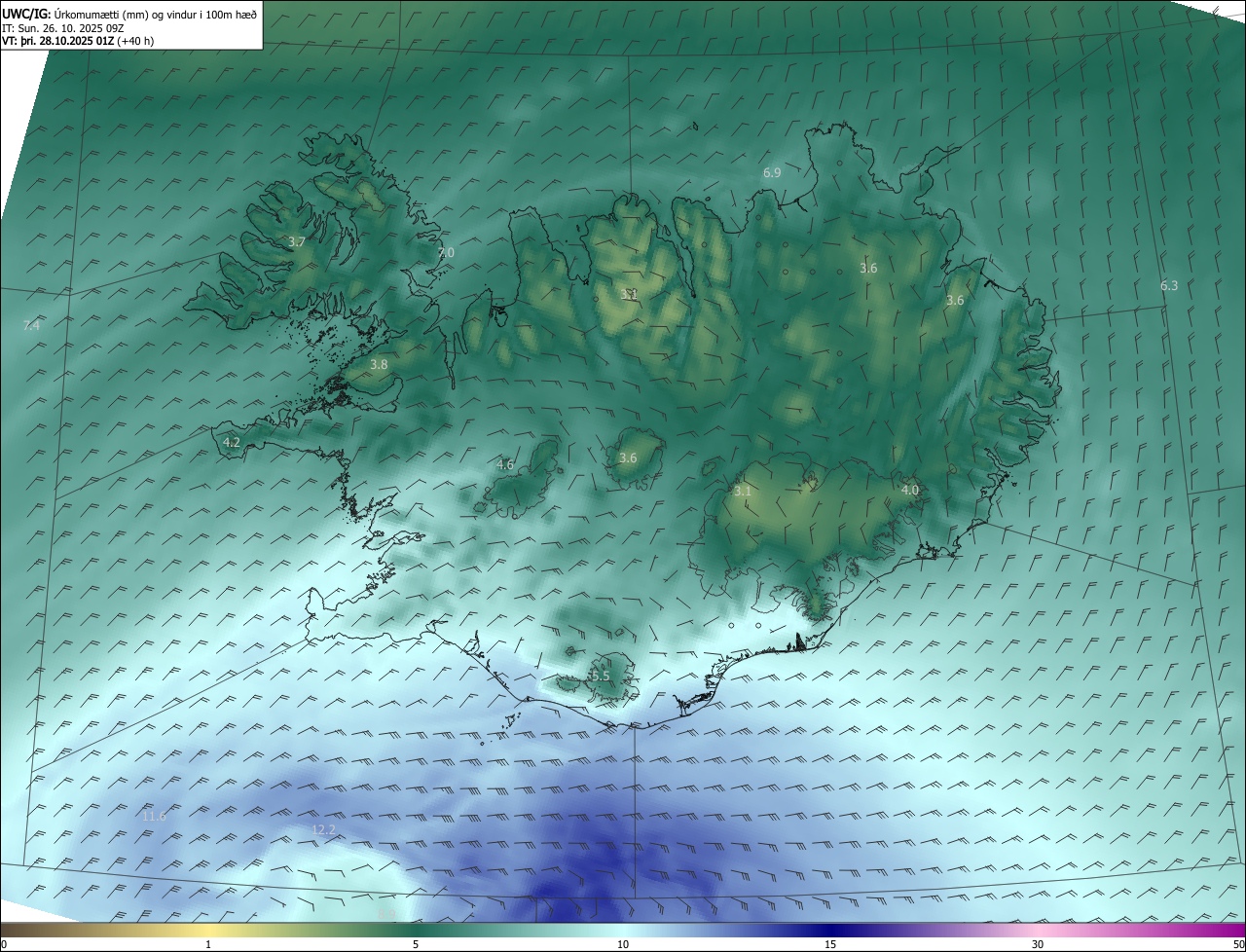Image resolution: width=1246 pixels, height=952 pixels.
Task: Click the 15 tick on the color scale
Action: coord(830,944)
